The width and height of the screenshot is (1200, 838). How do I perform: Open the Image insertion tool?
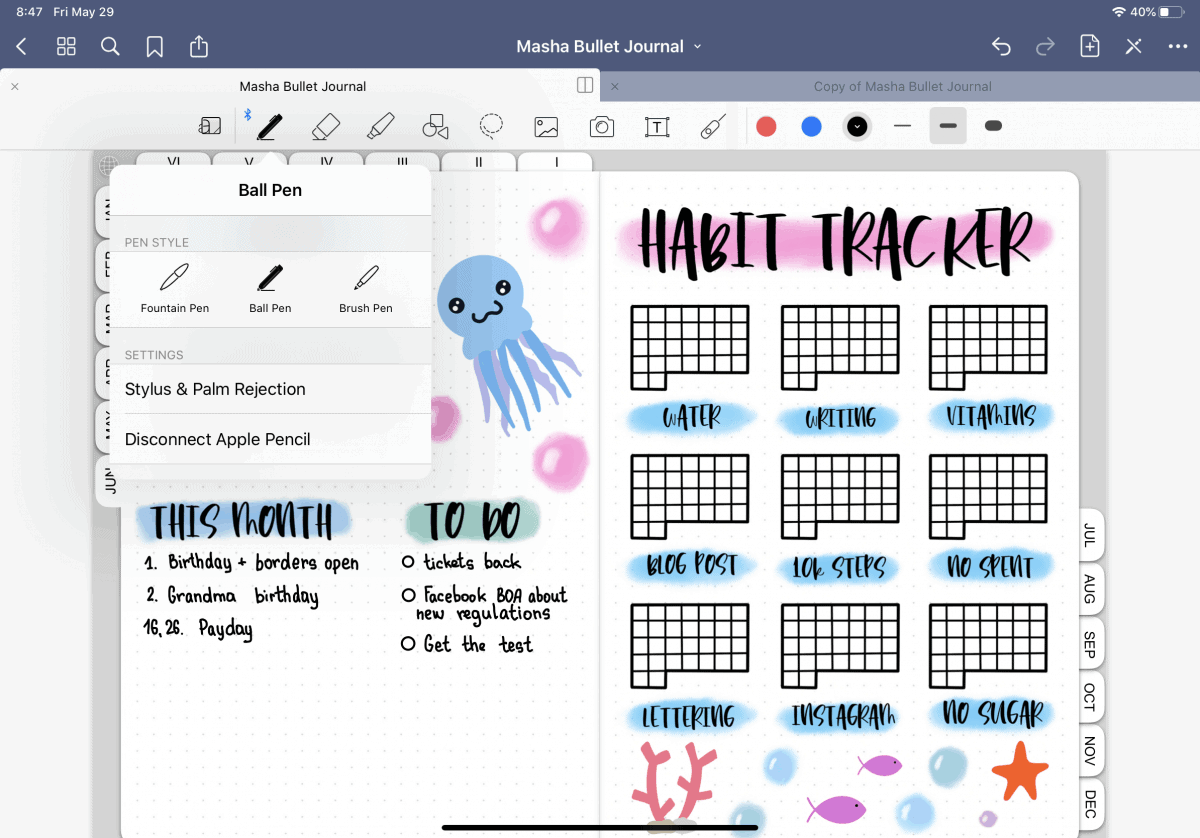(x=546, y=126)
